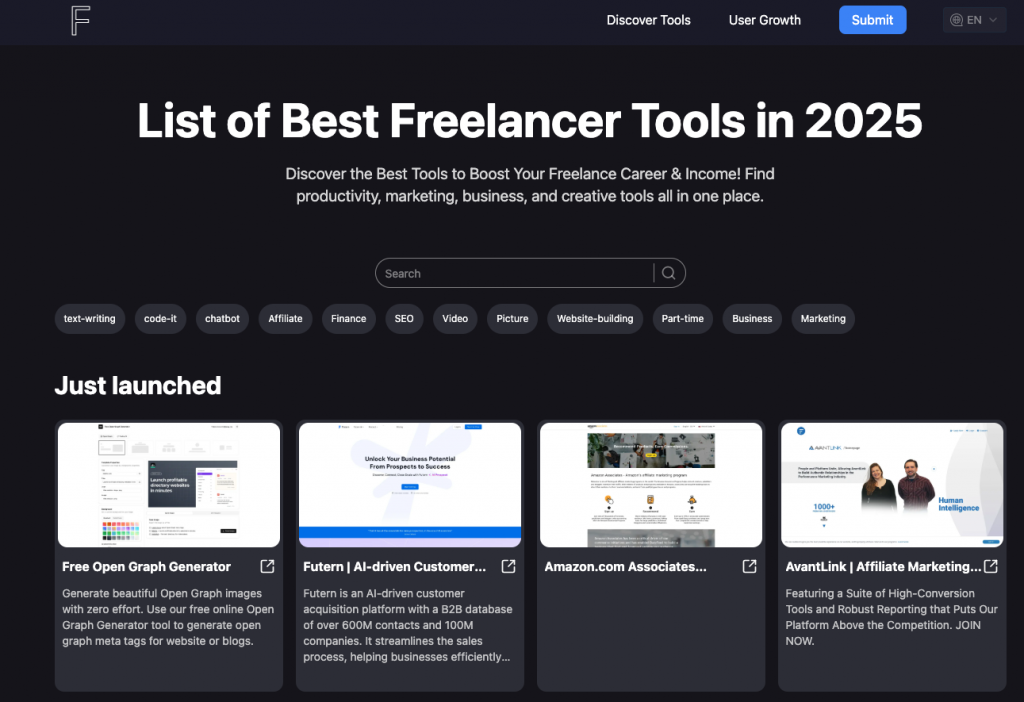Expand the EN language dropdown
Screen dimensions: 1024x702
[974, 20]
